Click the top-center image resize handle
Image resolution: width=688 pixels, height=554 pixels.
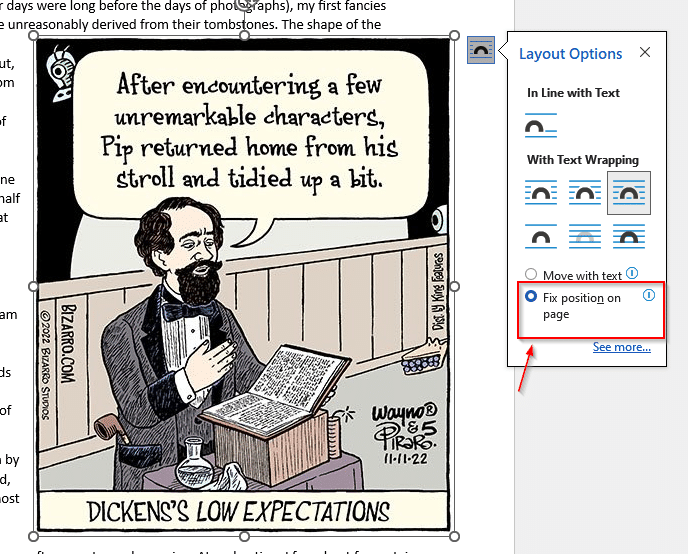(244, 35)
